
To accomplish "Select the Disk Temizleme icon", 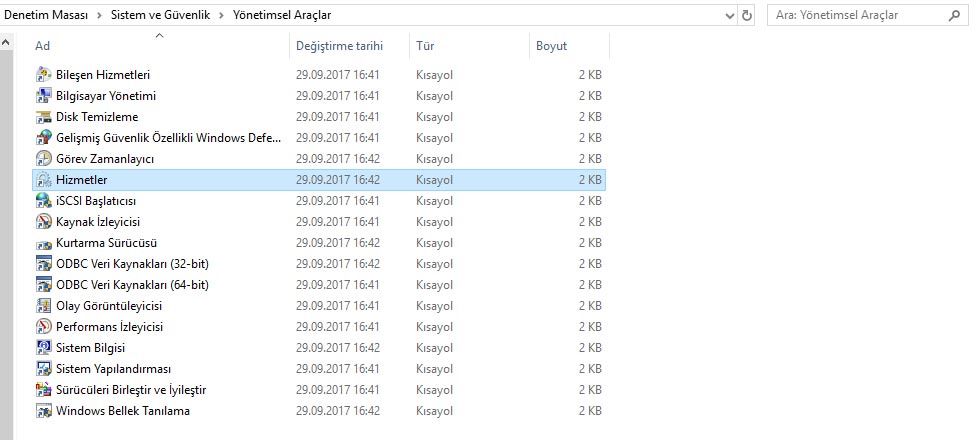I will coord(44,117).
